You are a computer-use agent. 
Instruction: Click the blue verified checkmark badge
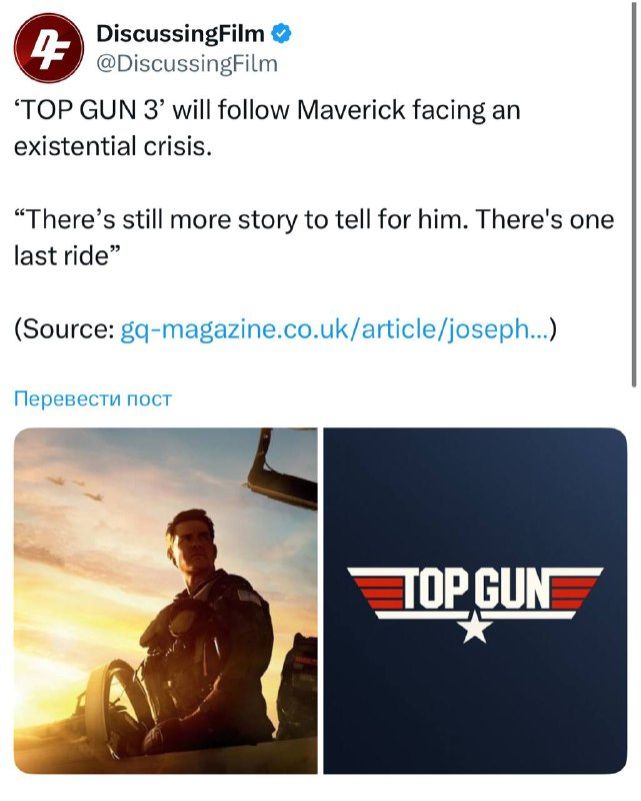281,34
